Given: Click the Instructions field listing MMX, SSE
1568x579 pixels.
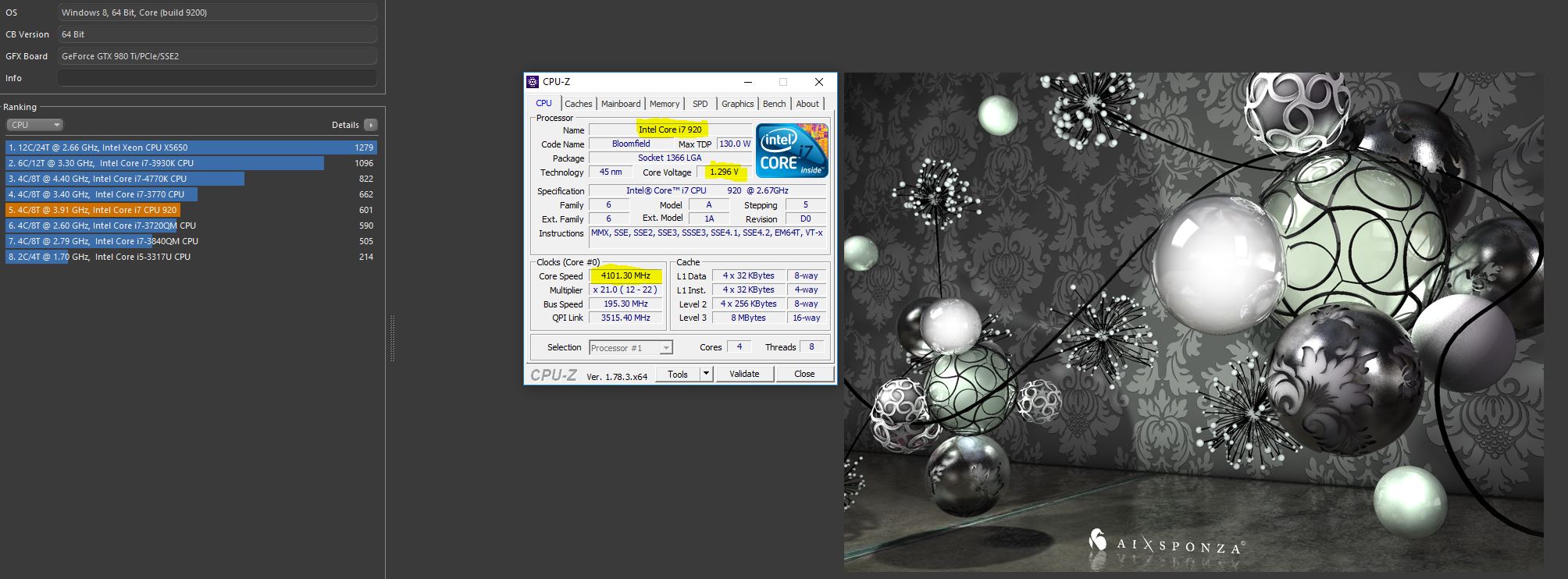Looking at the screenshot, I should 707,237.
